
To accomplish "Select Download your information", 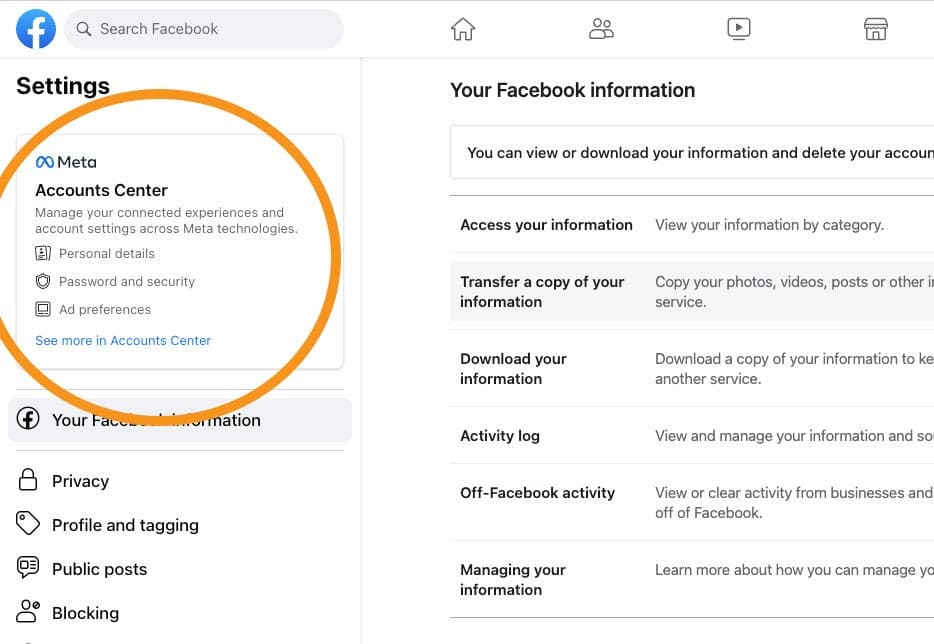I will (513, 368).
